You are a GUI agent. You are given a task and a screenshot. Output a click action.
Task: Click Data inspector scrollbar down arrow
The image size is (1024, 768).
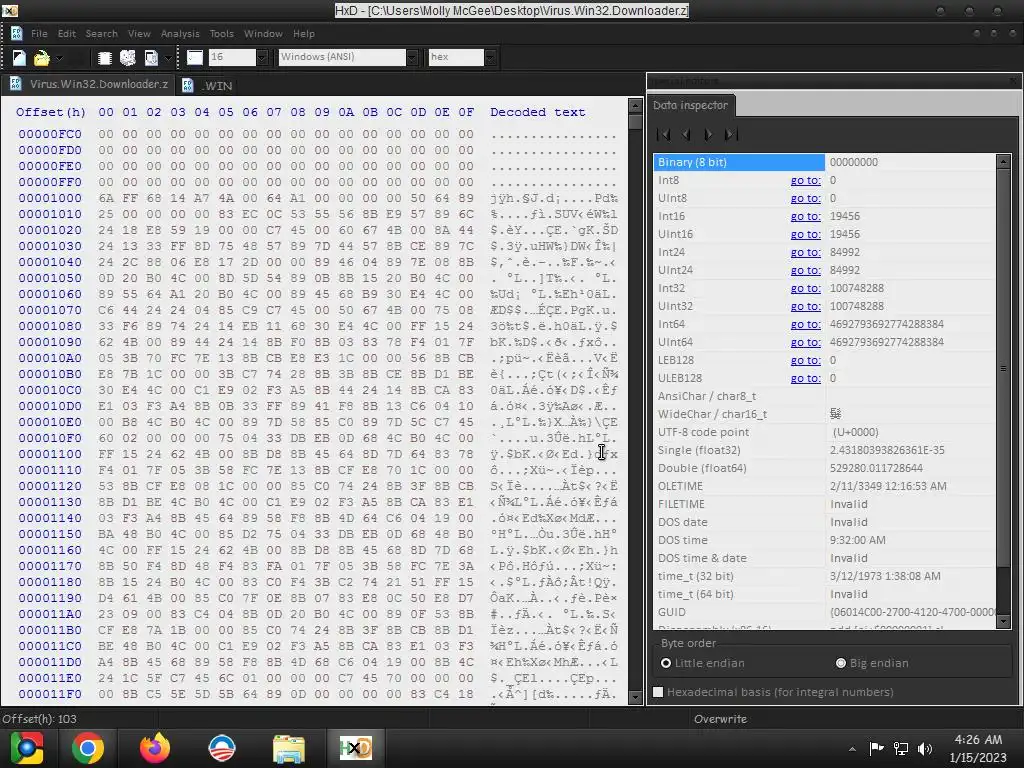[1004, 622]
